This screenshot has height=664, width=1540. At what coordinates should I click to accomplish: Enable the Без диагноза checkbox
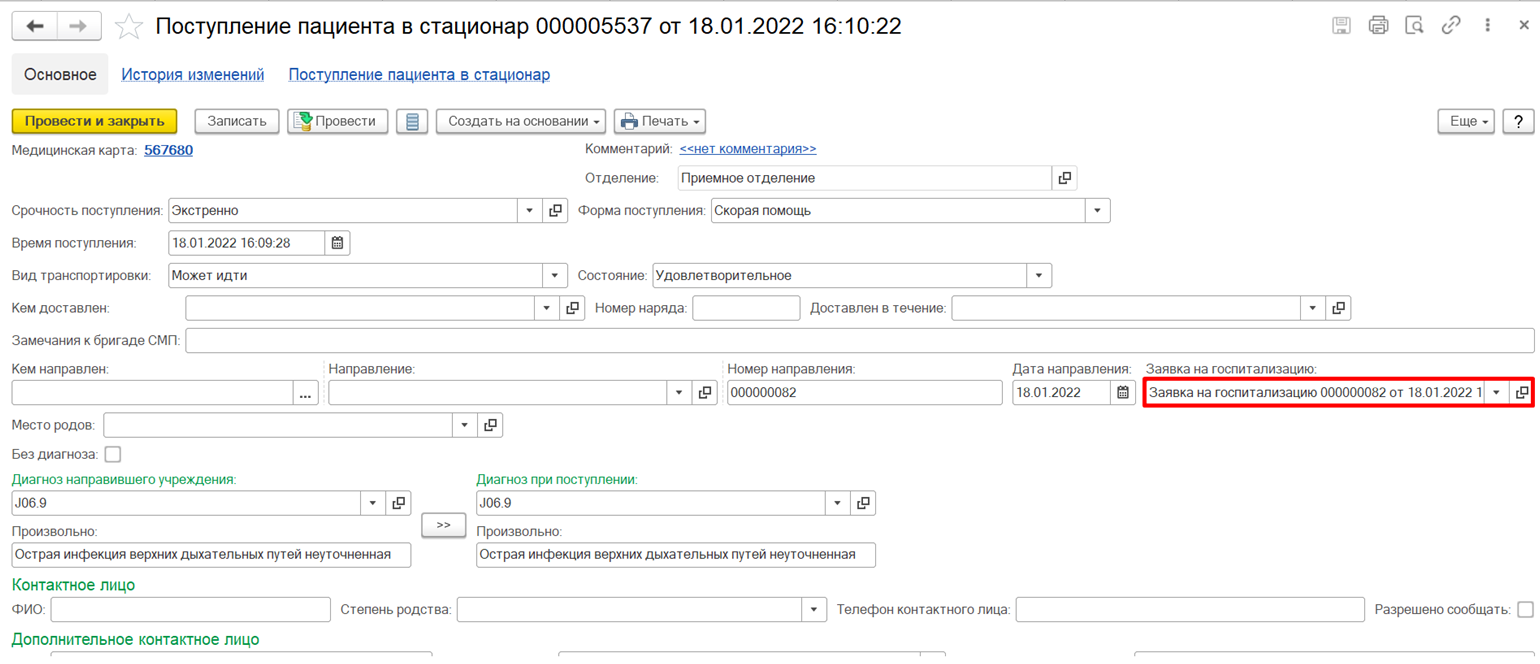(x=113, y=454)
